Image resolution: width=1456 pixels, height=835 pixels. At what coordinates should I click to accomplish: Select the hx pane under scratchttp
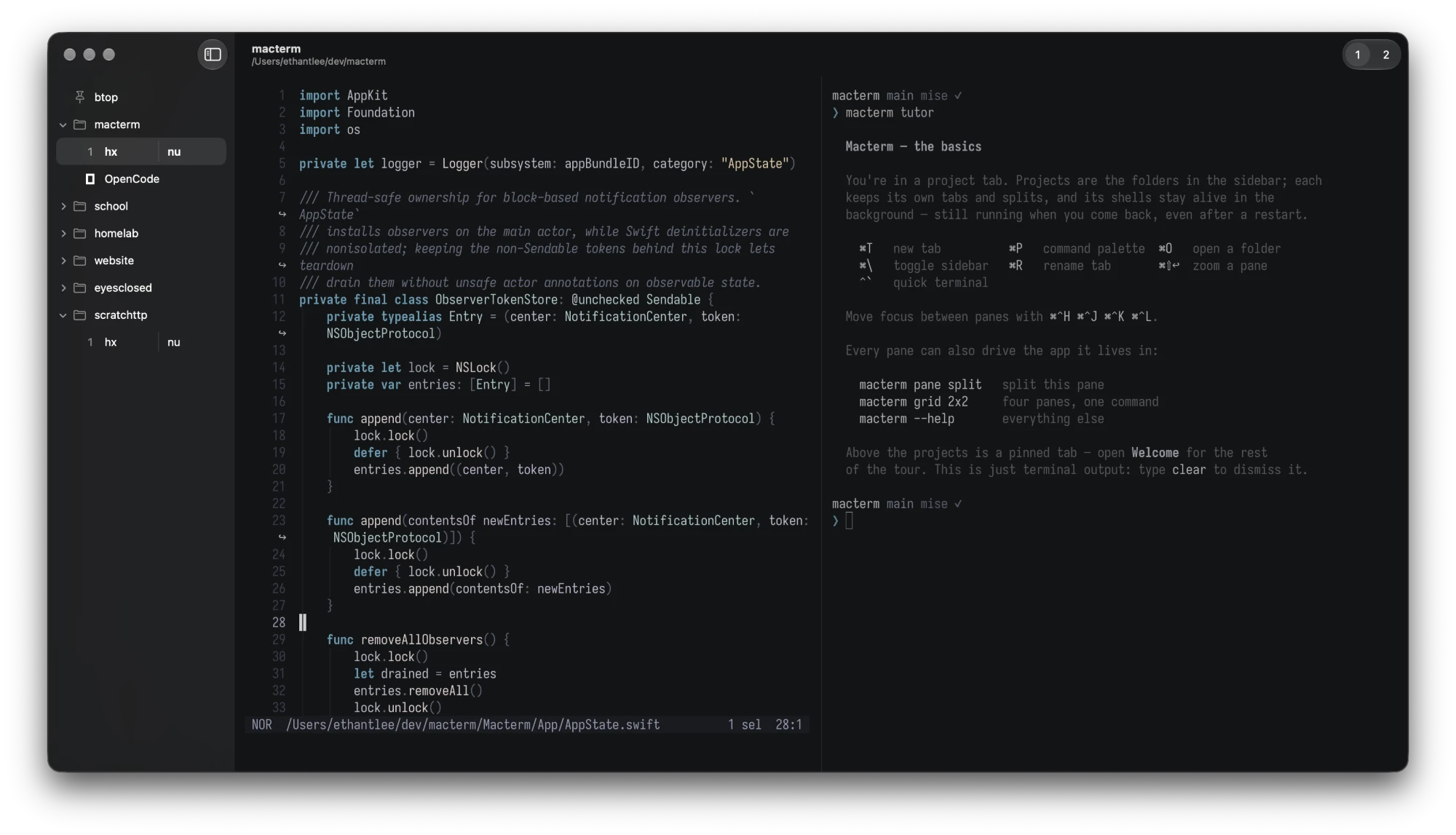point(111,342)
